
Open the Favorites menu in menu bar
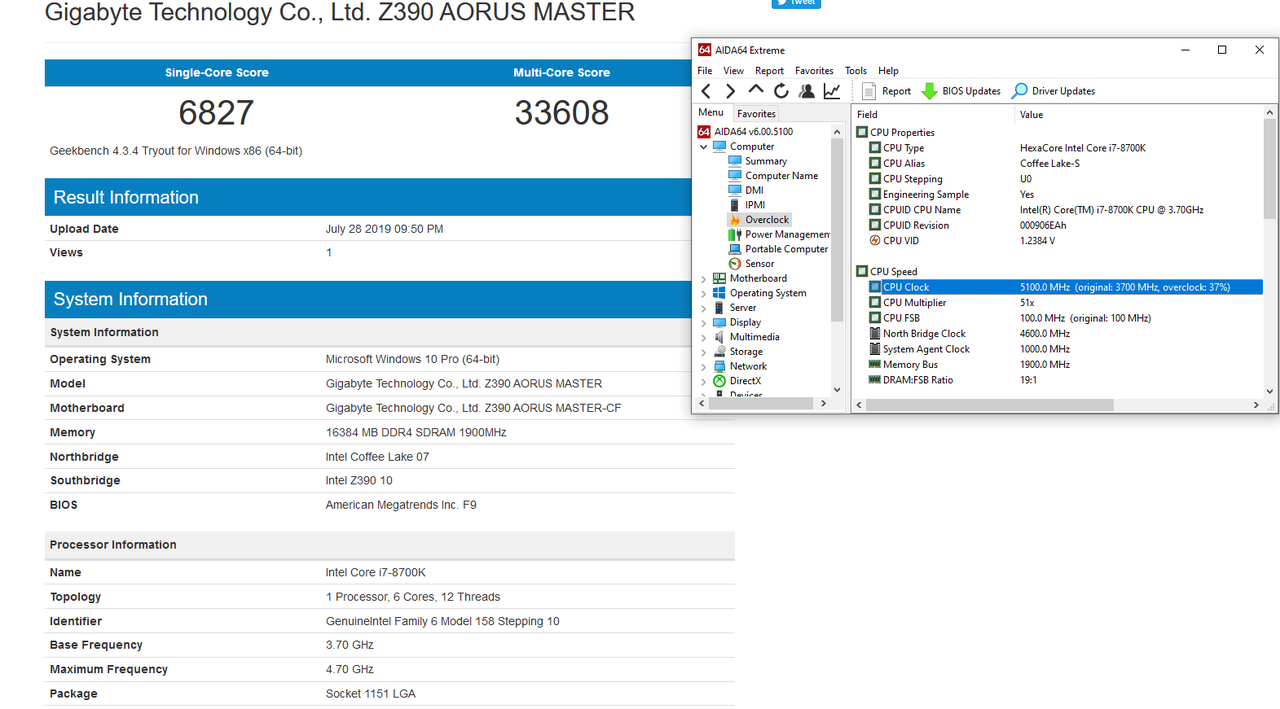pyautogui.click(x=814, y=71)
